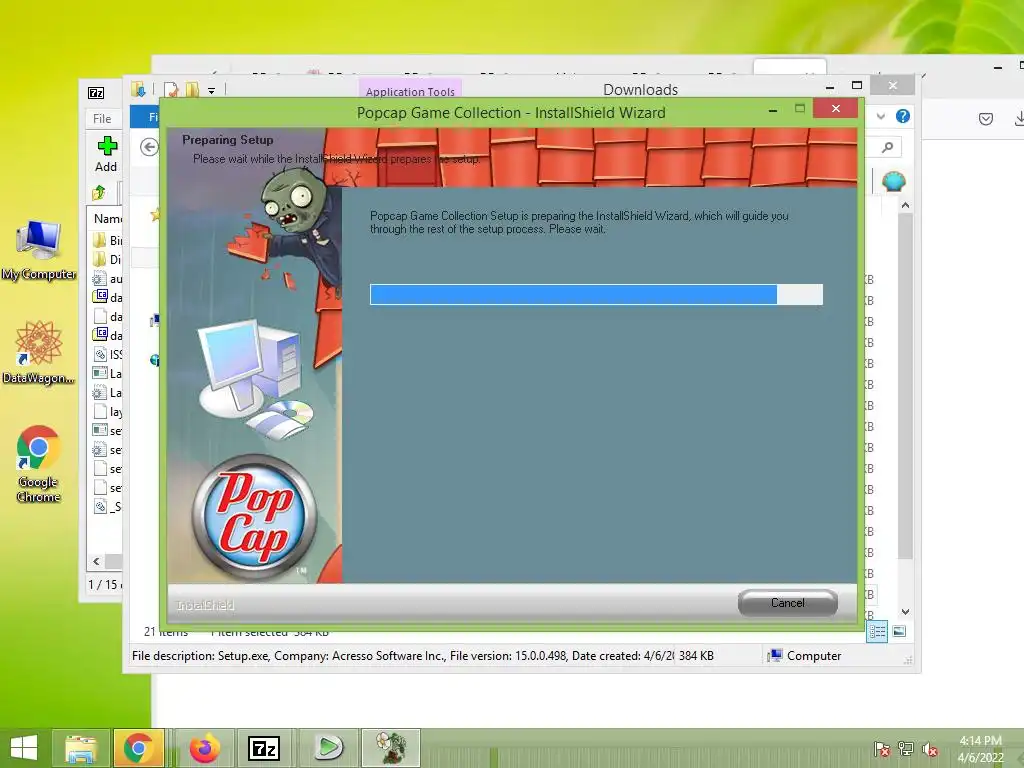Switch to Chrome on the taskbar
Viewport: 1024px width, 768px height.
pos(138,748)
